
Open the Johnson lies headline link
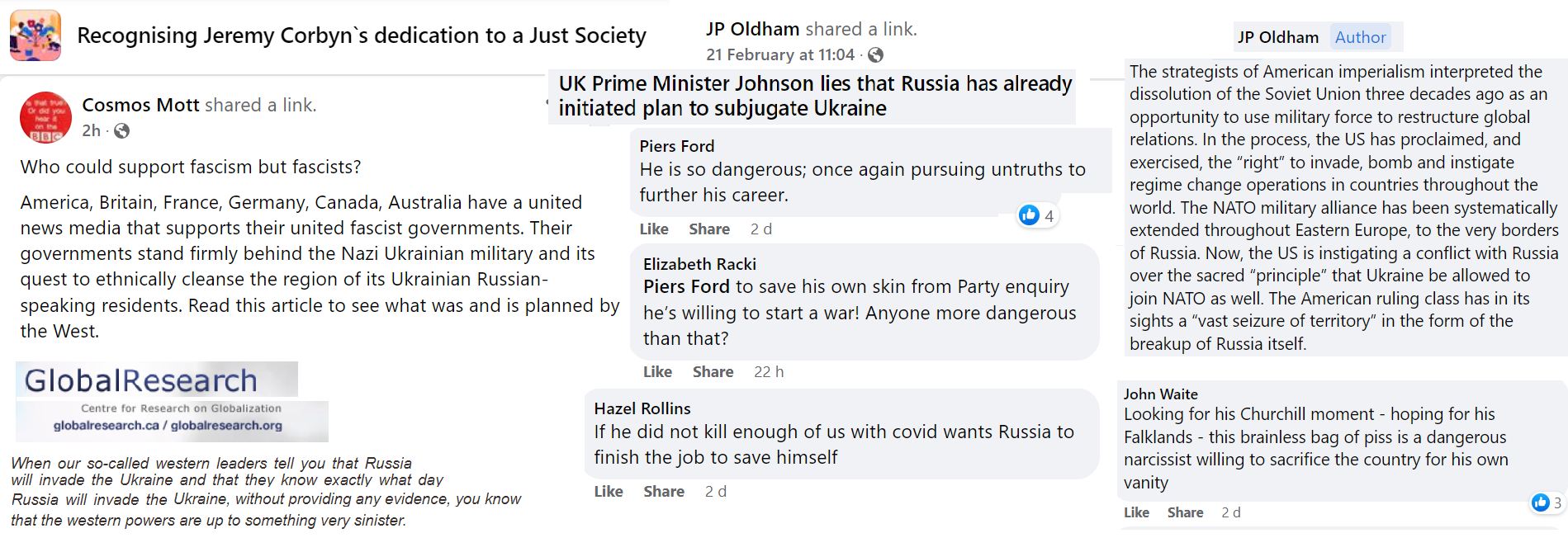[814, 96]
